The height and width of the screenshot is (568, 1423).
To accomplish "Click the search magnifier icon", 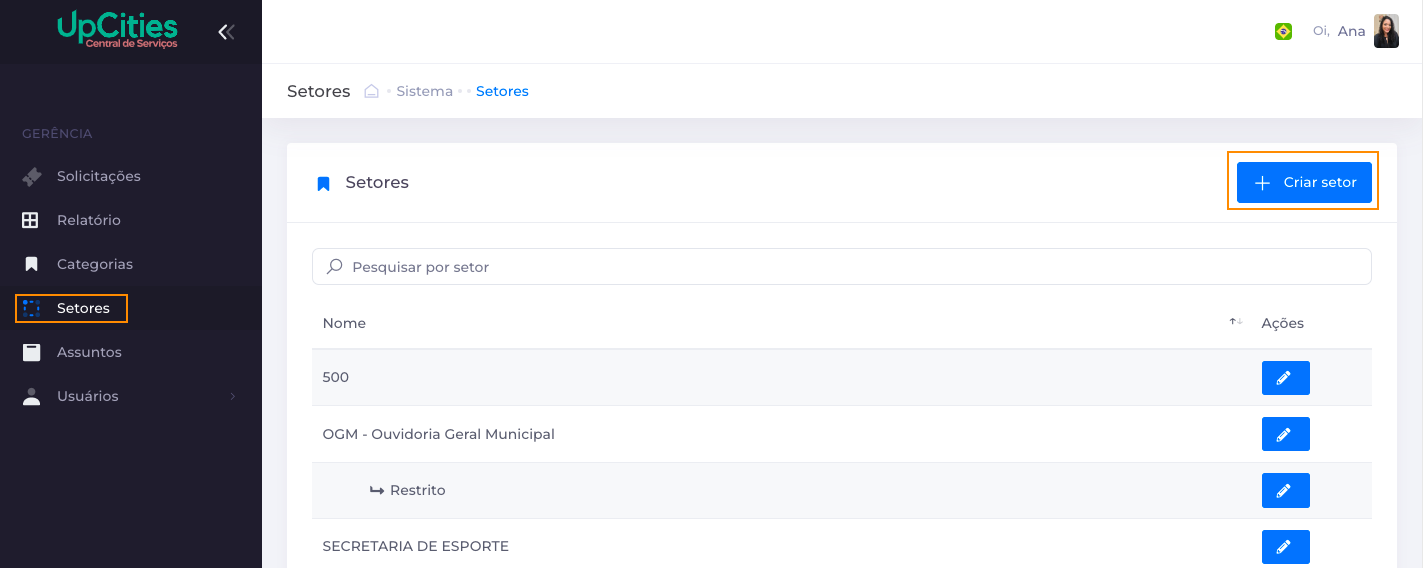I will 335,267.
